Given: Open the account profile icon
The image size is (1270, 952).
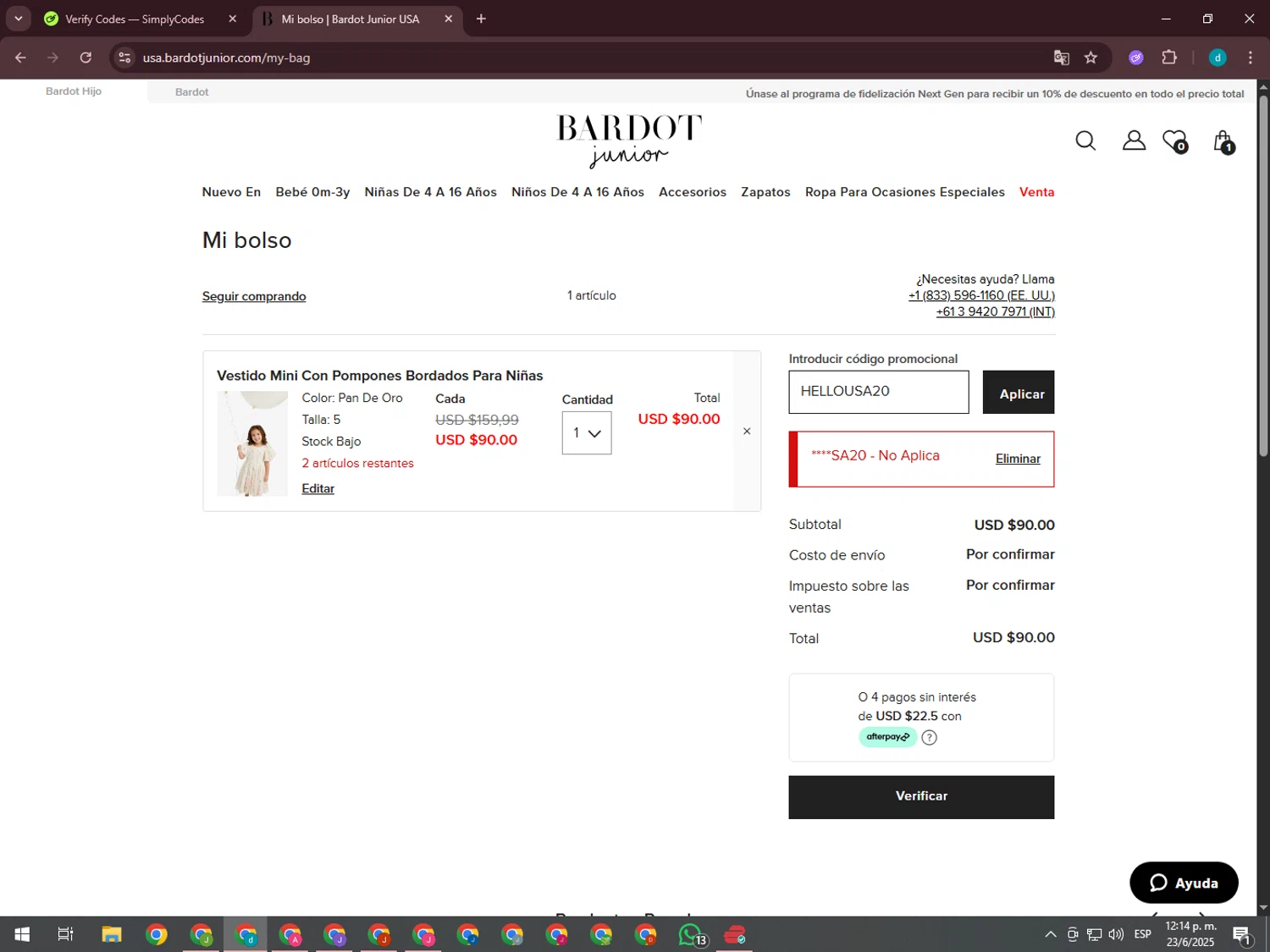Looking at the screenshot, I should point(1134,140).
